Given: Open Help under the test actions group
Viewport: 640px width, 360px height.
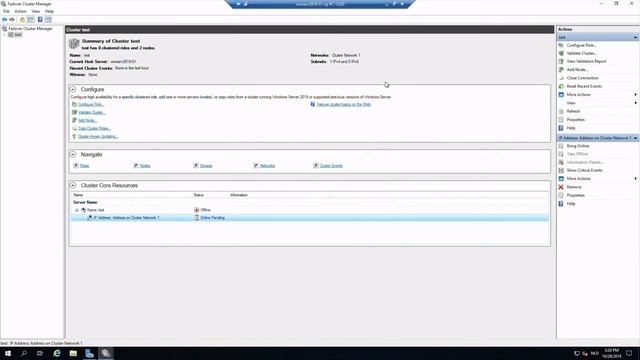Looking at the screenshot, I should 571,128.
